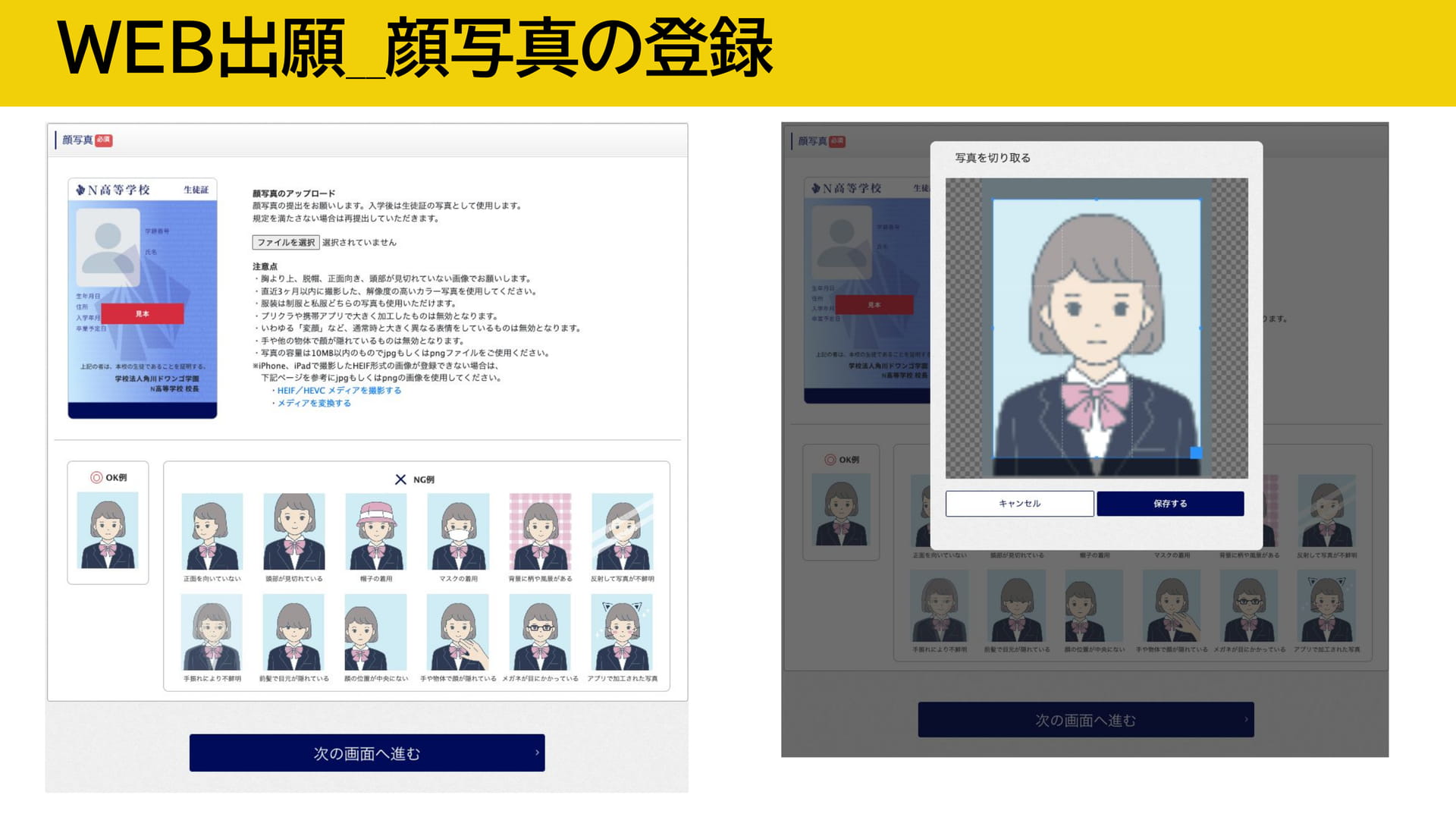The height and width of the screenshot is (814, 1456).
Task: Select the NG thumbnail メガネが目にかかっている in left screenshot
Action: coord(540,632)
